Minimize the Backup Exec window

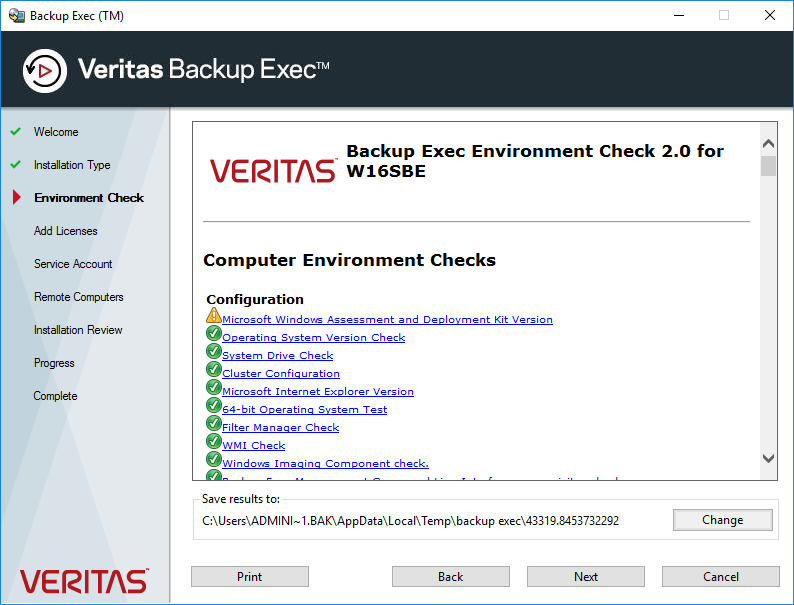679,15
